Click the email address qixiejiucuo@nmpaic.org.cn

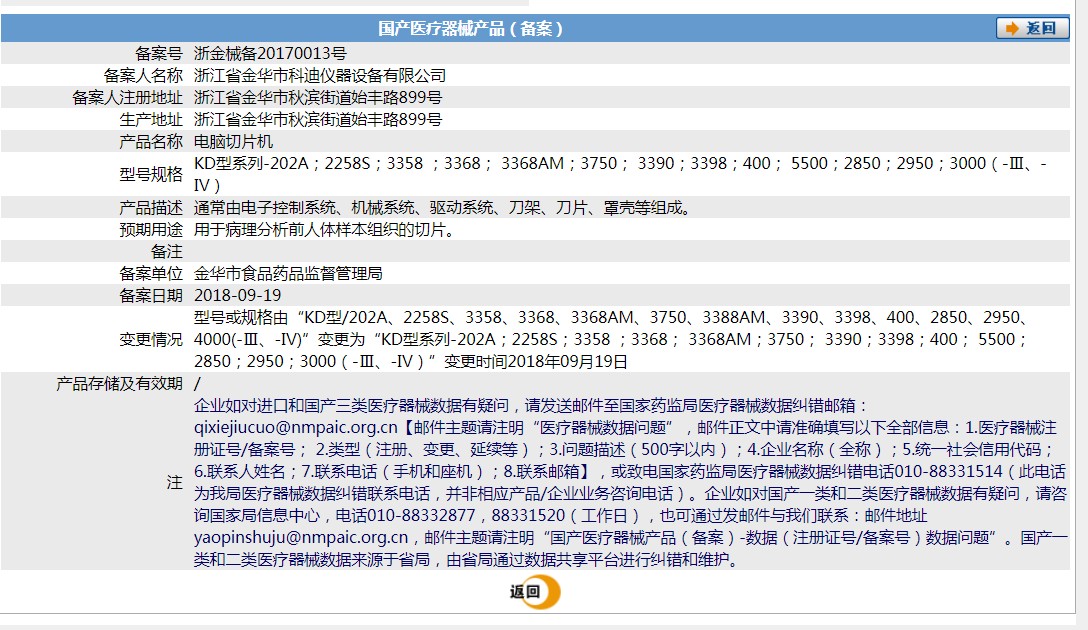coord(296,428)
